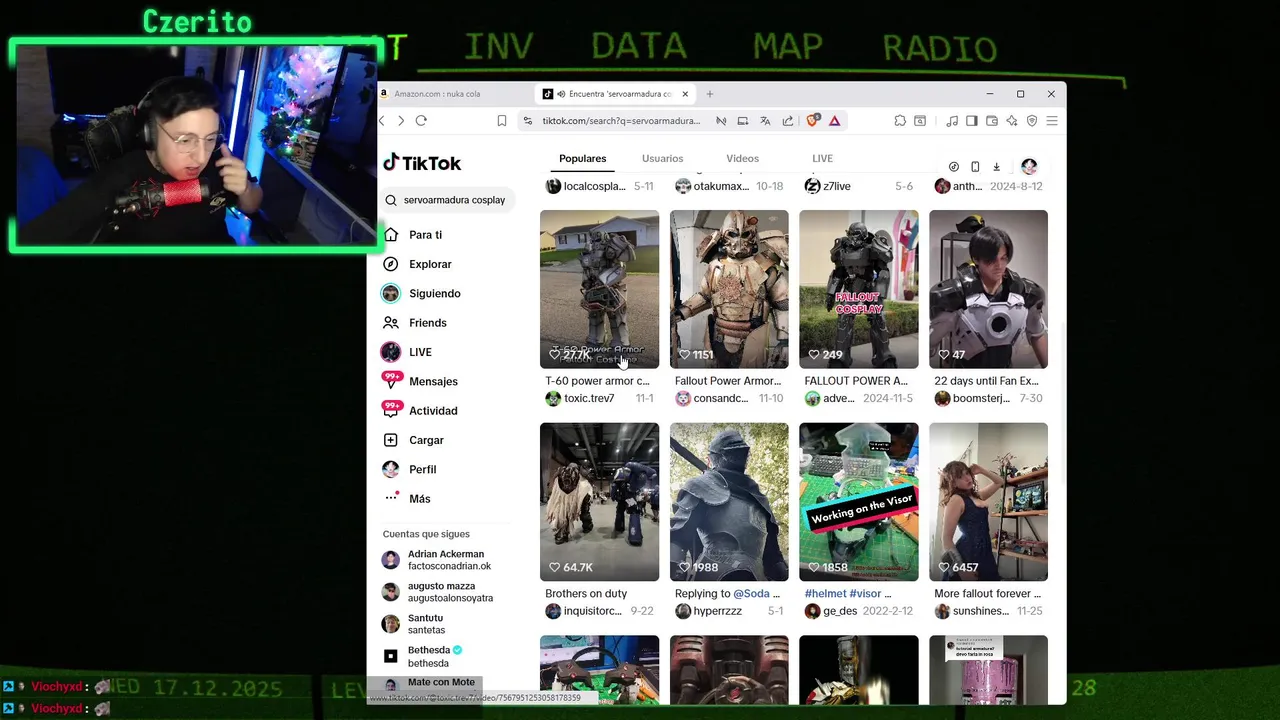Select the Populares search tab
Viewport: 1280px width, 720px height.
pyautogui.click(x=582, y=158)
